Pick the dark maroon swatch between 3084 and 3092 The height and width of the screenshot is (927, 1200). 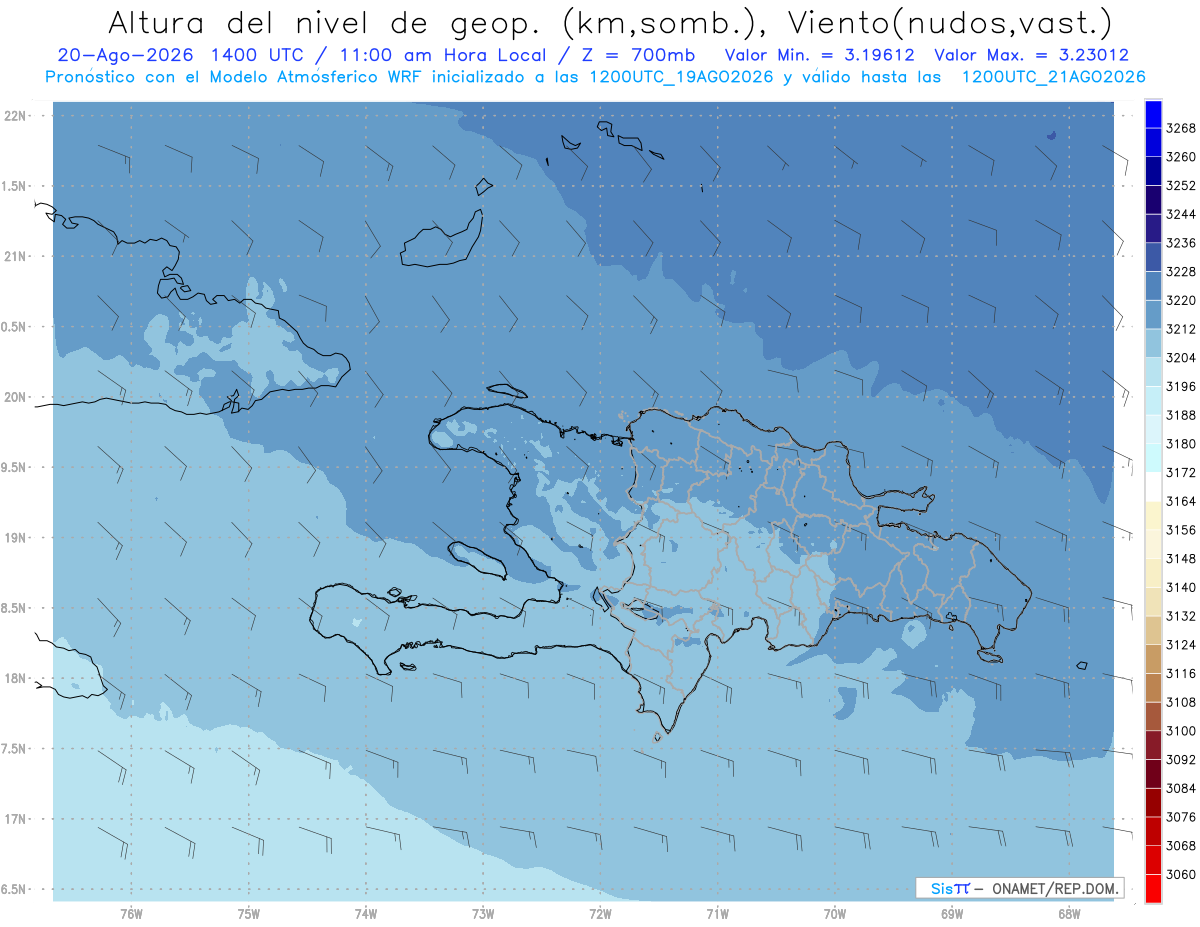click(x=1153, y=773)
